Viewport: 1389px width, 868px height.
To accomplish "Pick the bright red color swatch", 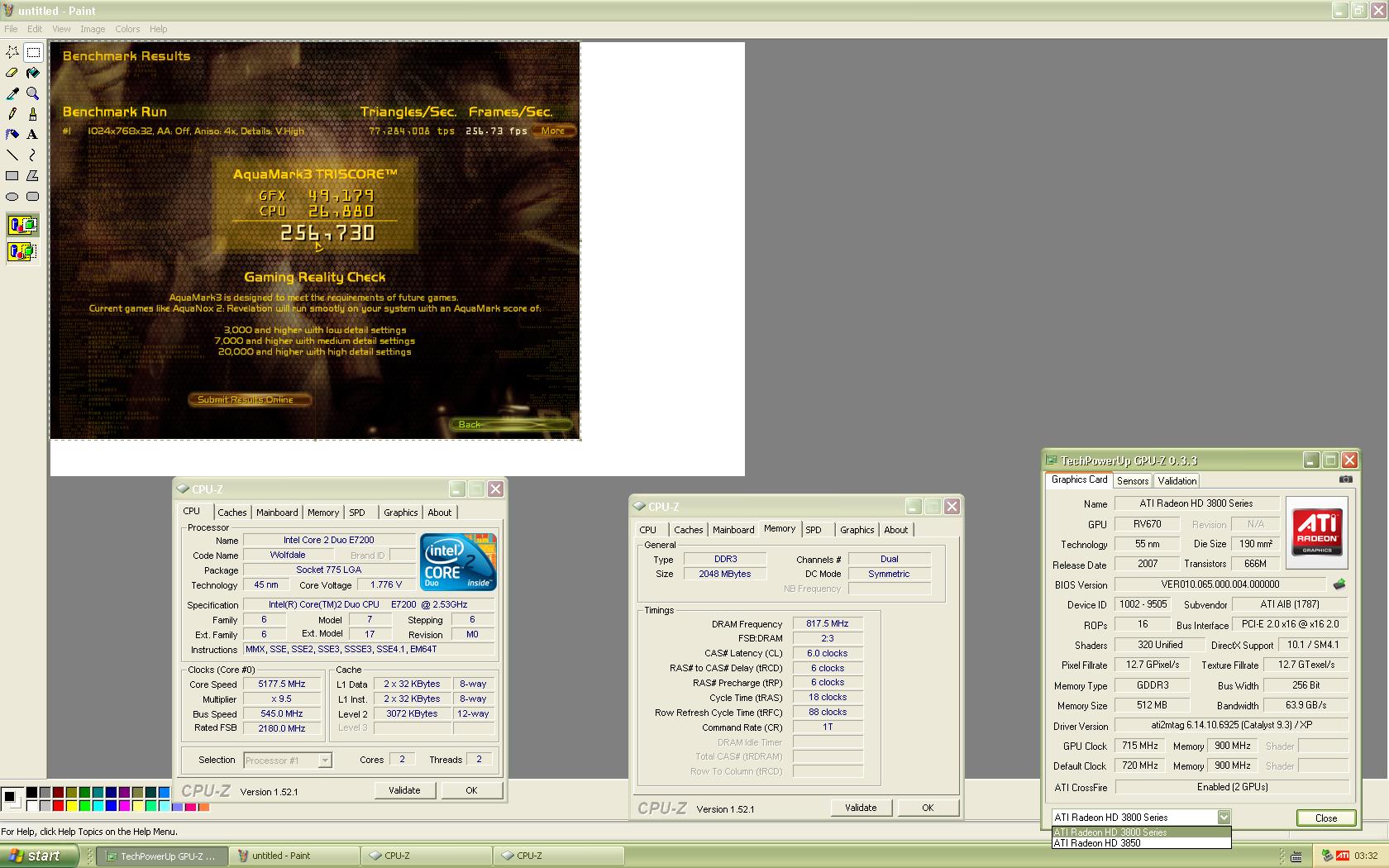I will coord(58,806).
